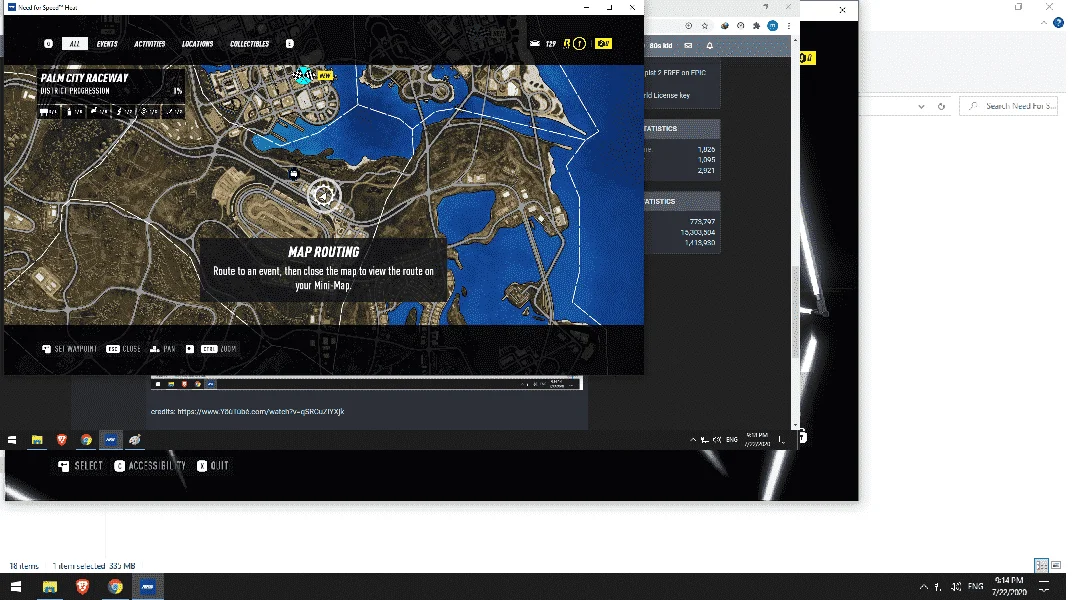This screenshot has height=600, width=1072.
Task: Click the E next-tab key icon
Action: [x=289, y=44]
